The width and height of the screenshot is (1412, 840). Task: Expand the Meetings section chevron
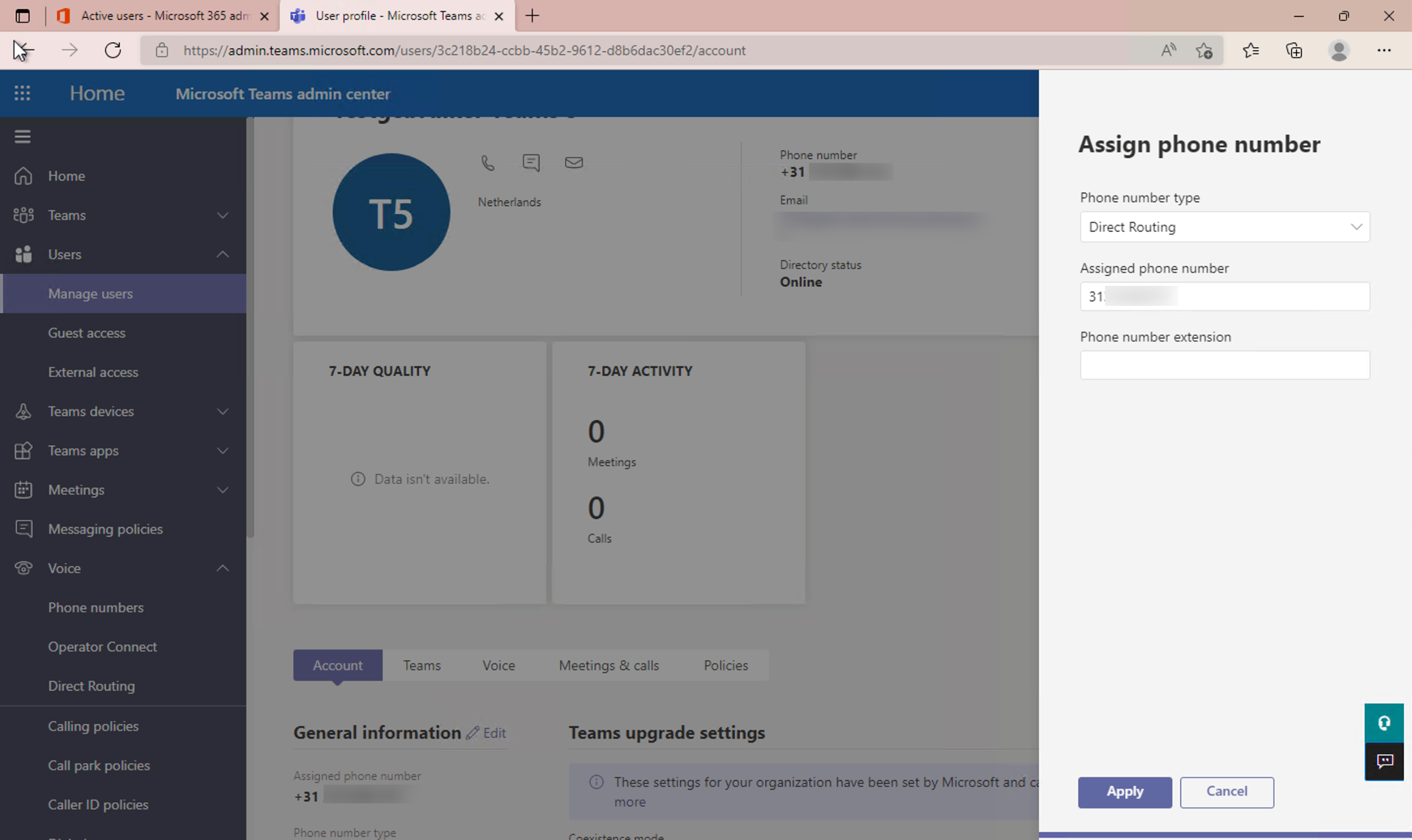click(x=223, y=490)
